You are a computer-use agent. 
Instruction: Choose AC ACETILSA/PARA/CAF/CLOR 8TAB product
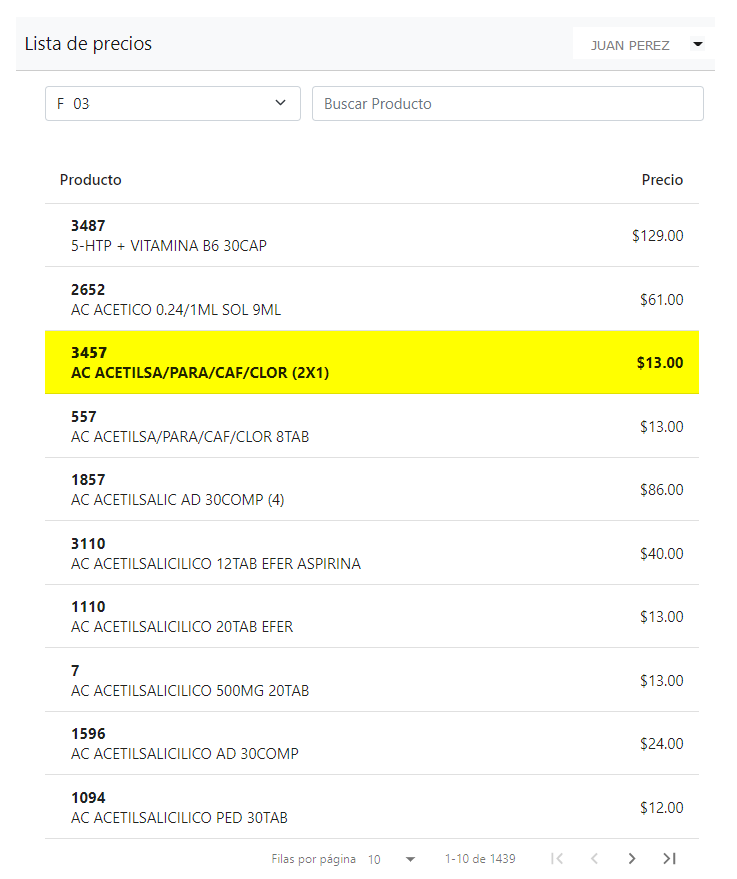(371, 426)
